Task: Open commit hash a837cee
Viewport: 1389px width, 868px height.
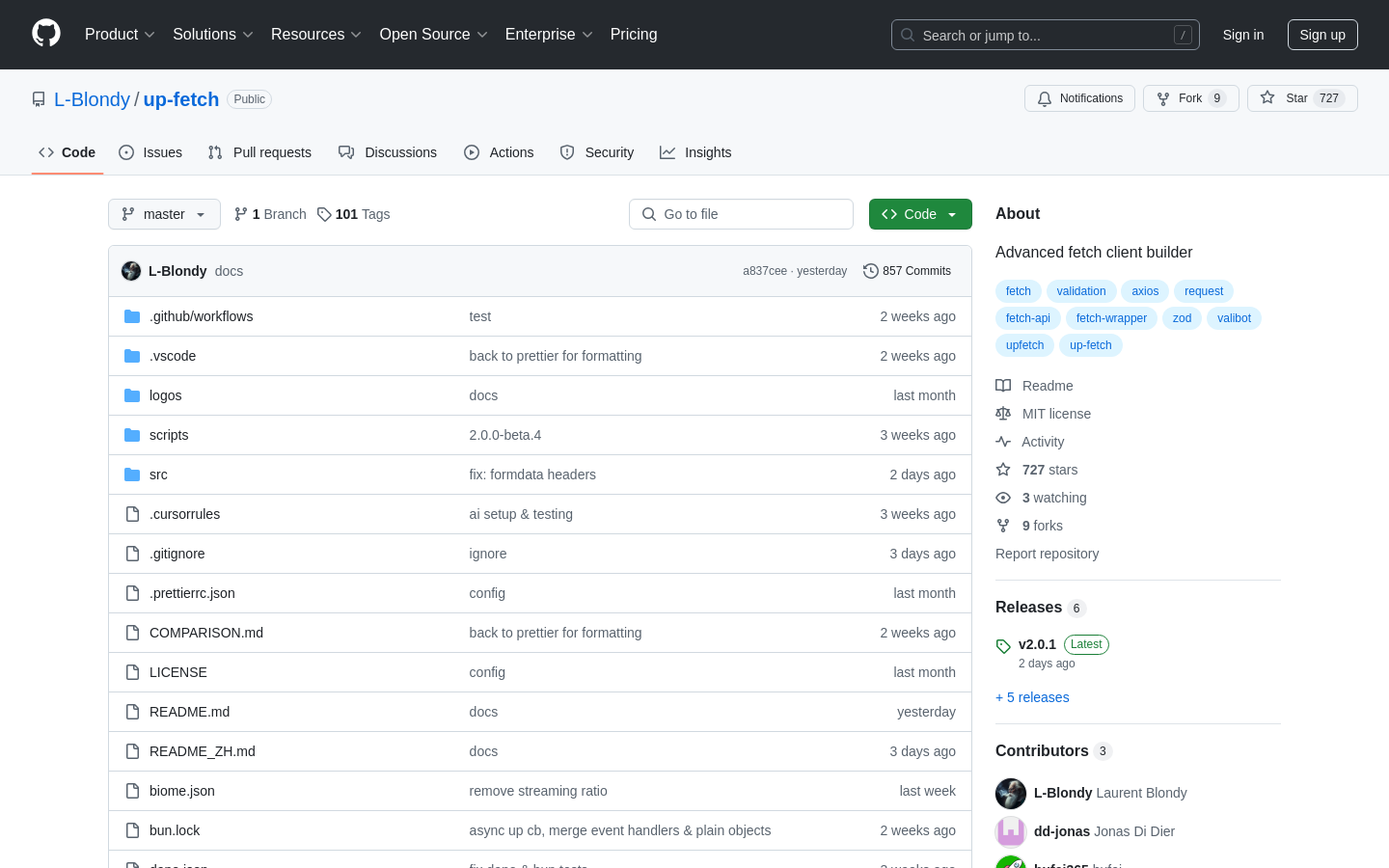Action: pyautogui.click(x=765, y=271)
